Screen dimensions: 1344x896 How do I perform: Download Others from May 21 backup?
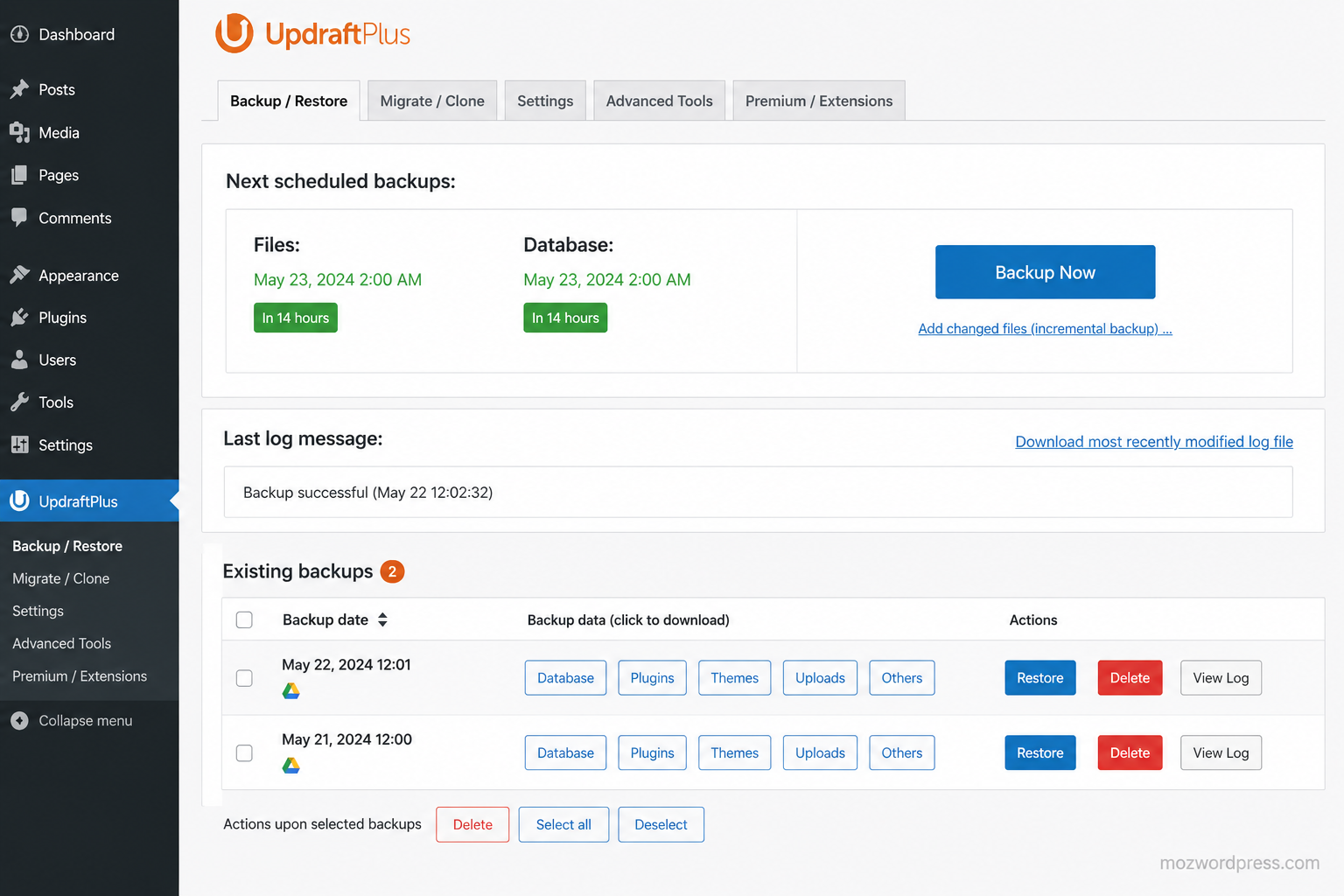901,752
